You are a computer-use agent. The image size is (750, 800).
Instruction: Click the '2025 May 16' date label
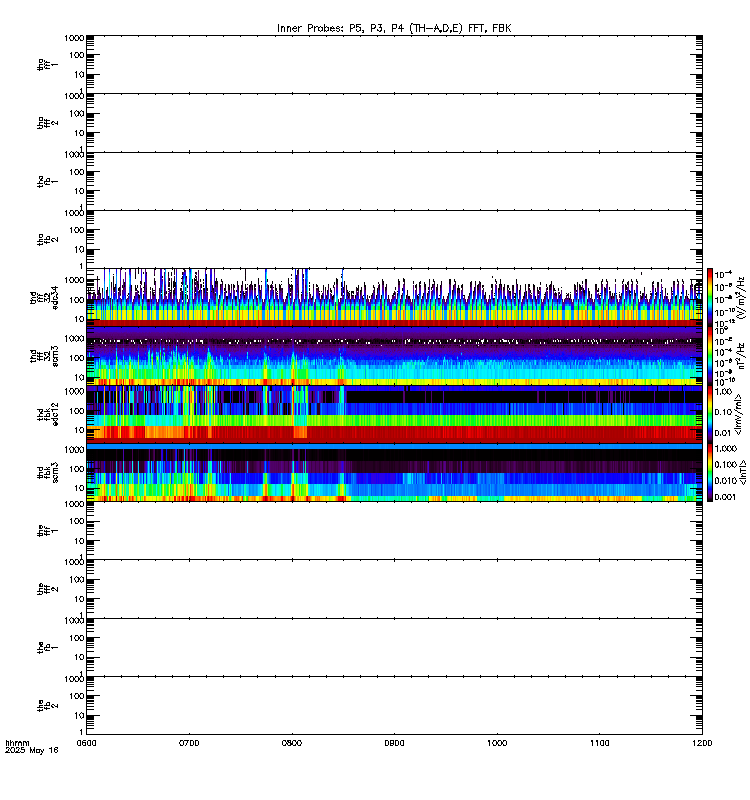[32, 750]
